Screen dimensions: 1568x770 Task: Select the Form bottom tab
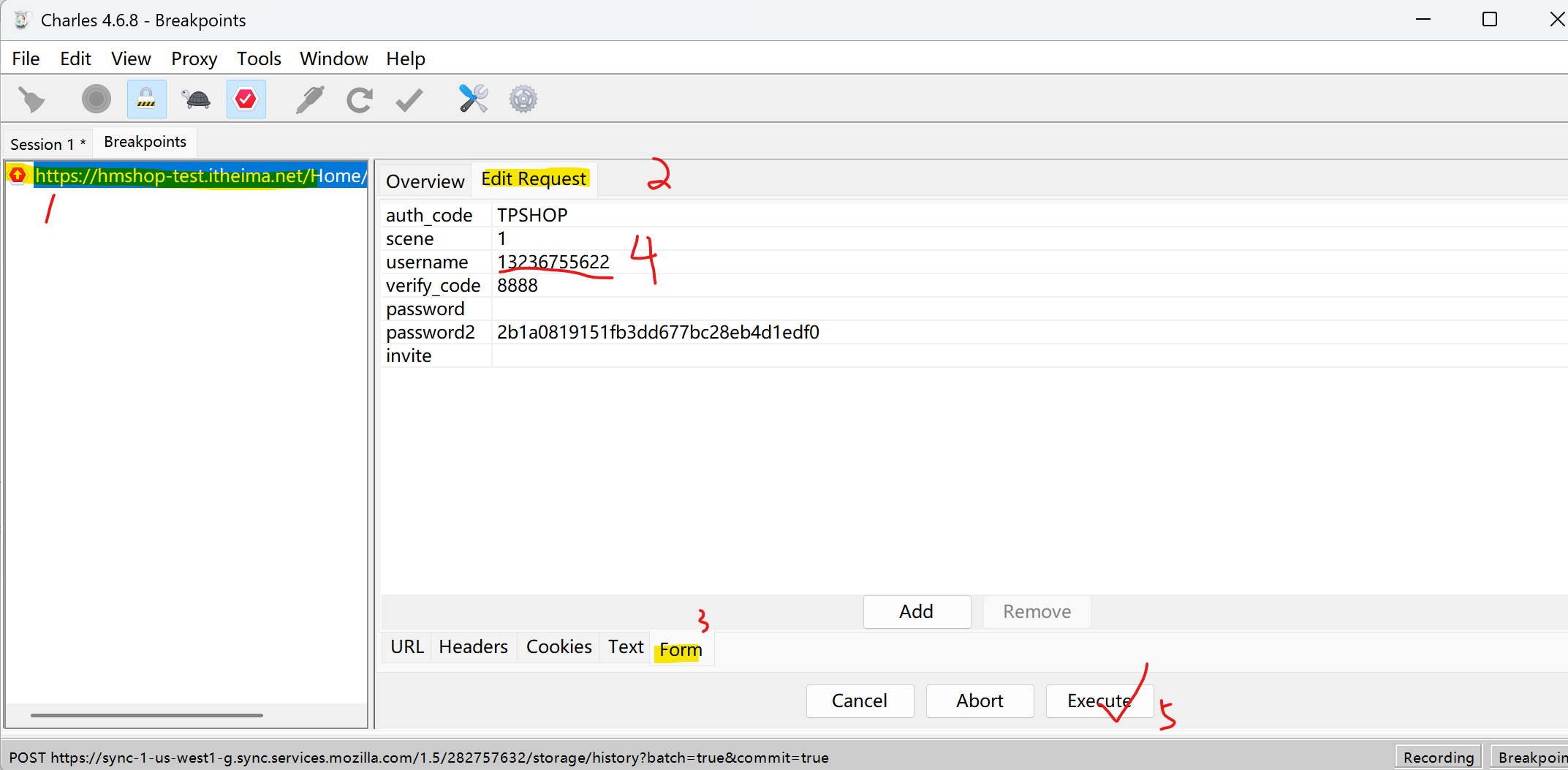681,649
